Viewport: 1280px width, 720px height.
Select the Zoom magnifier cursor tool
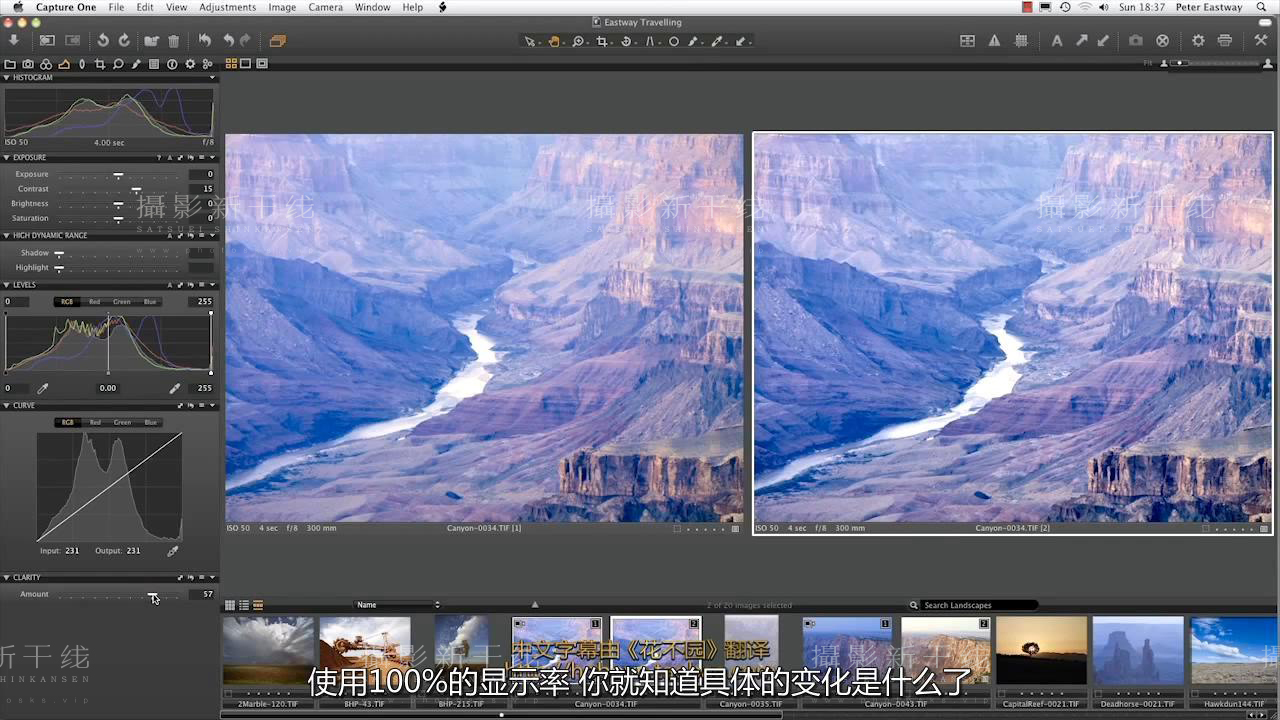click(578, 41)
